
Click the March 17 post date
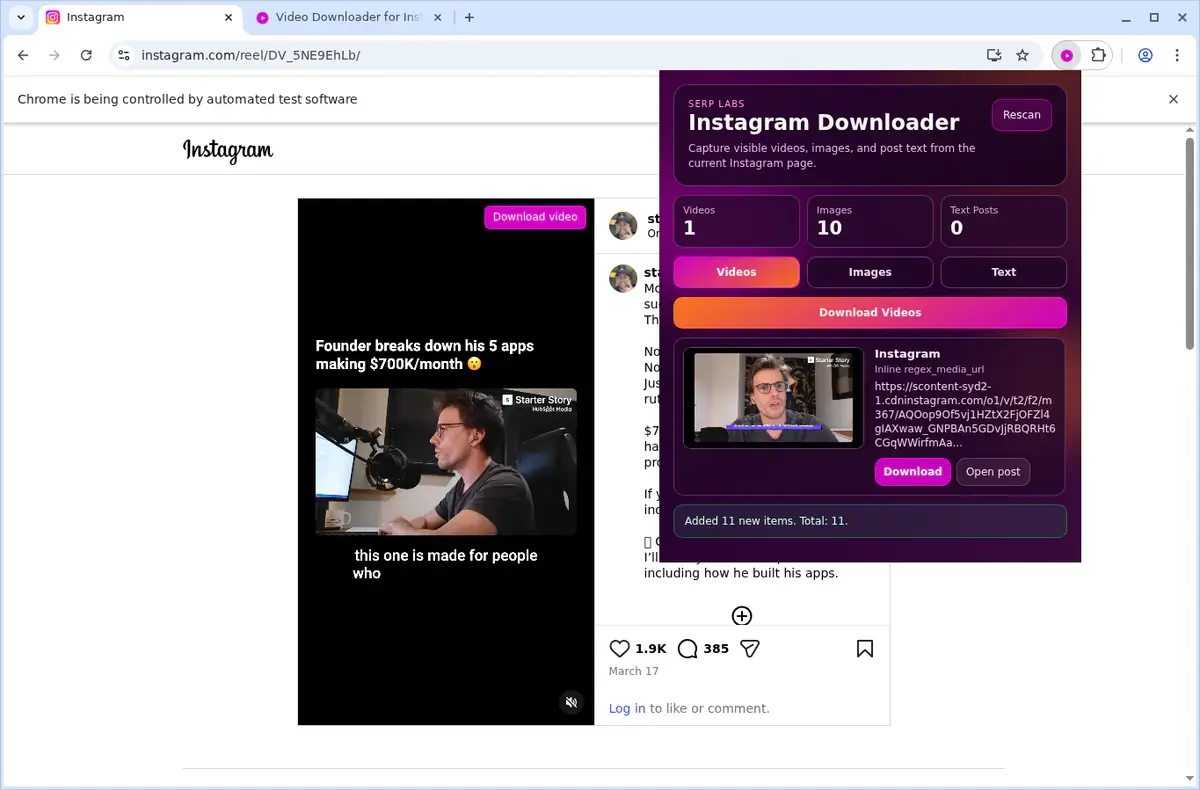(634, 671)
